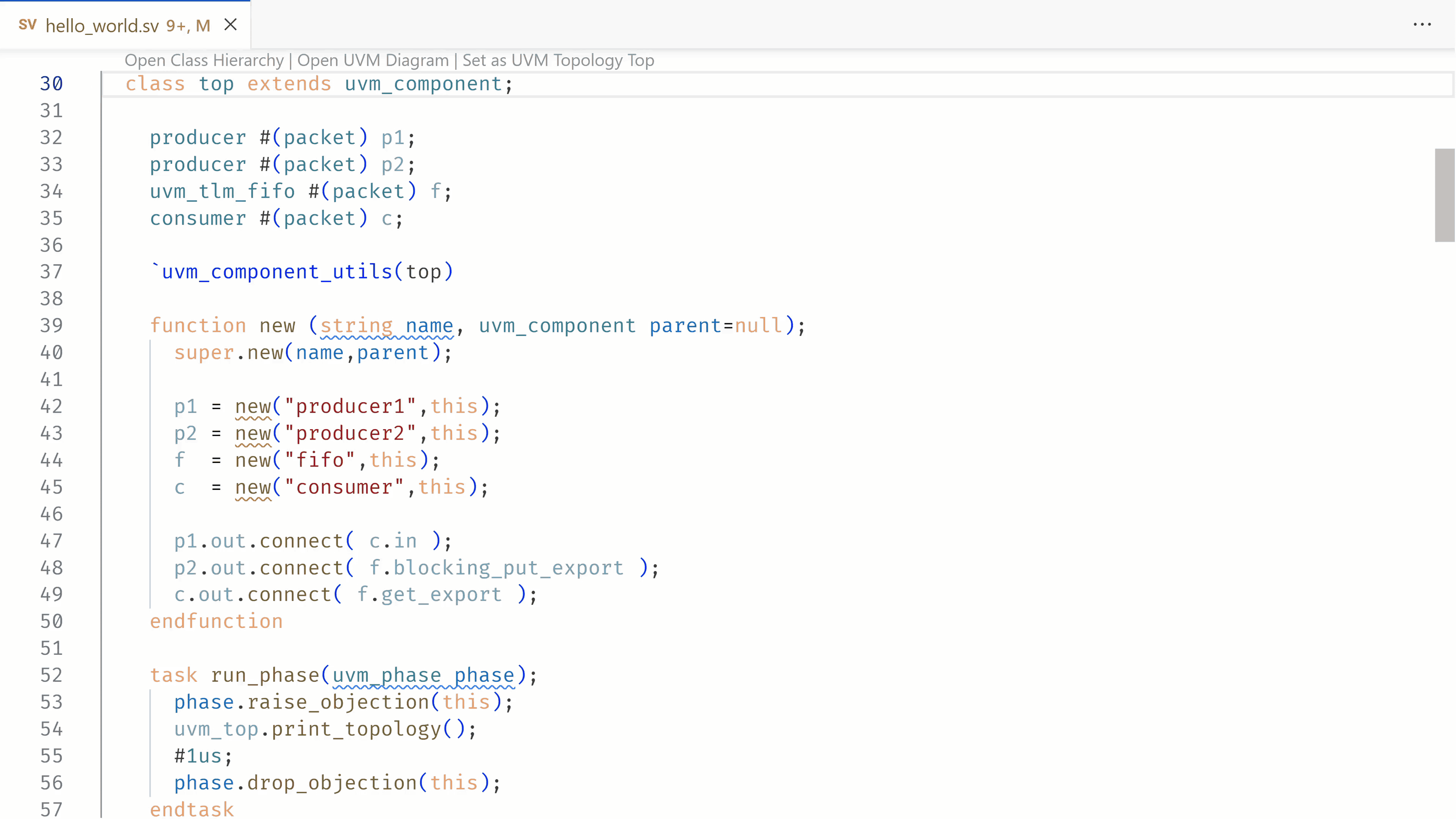1456x819 pixels.
Task: Select the hello_world.sv editor tab
Action: point(125,25)
